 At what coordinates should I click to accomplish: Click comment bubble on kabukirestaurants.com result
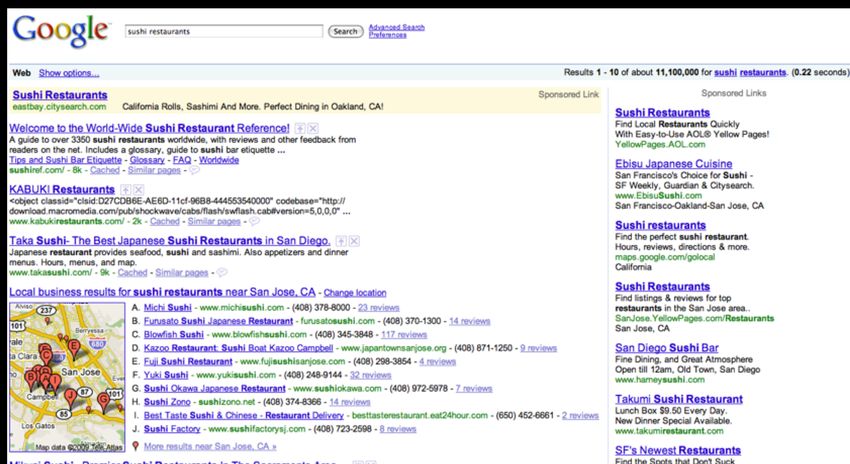(254, 221)
